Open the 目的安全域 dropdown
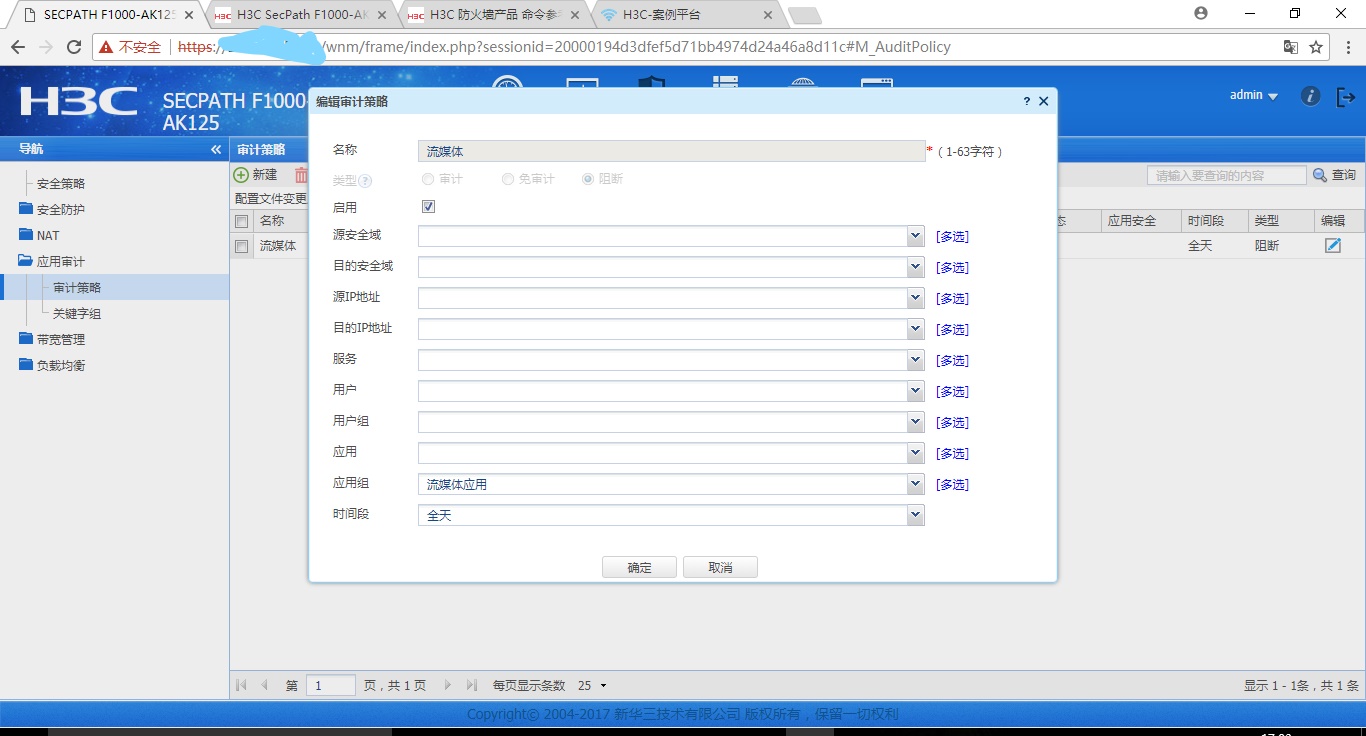 click(915, 267)
